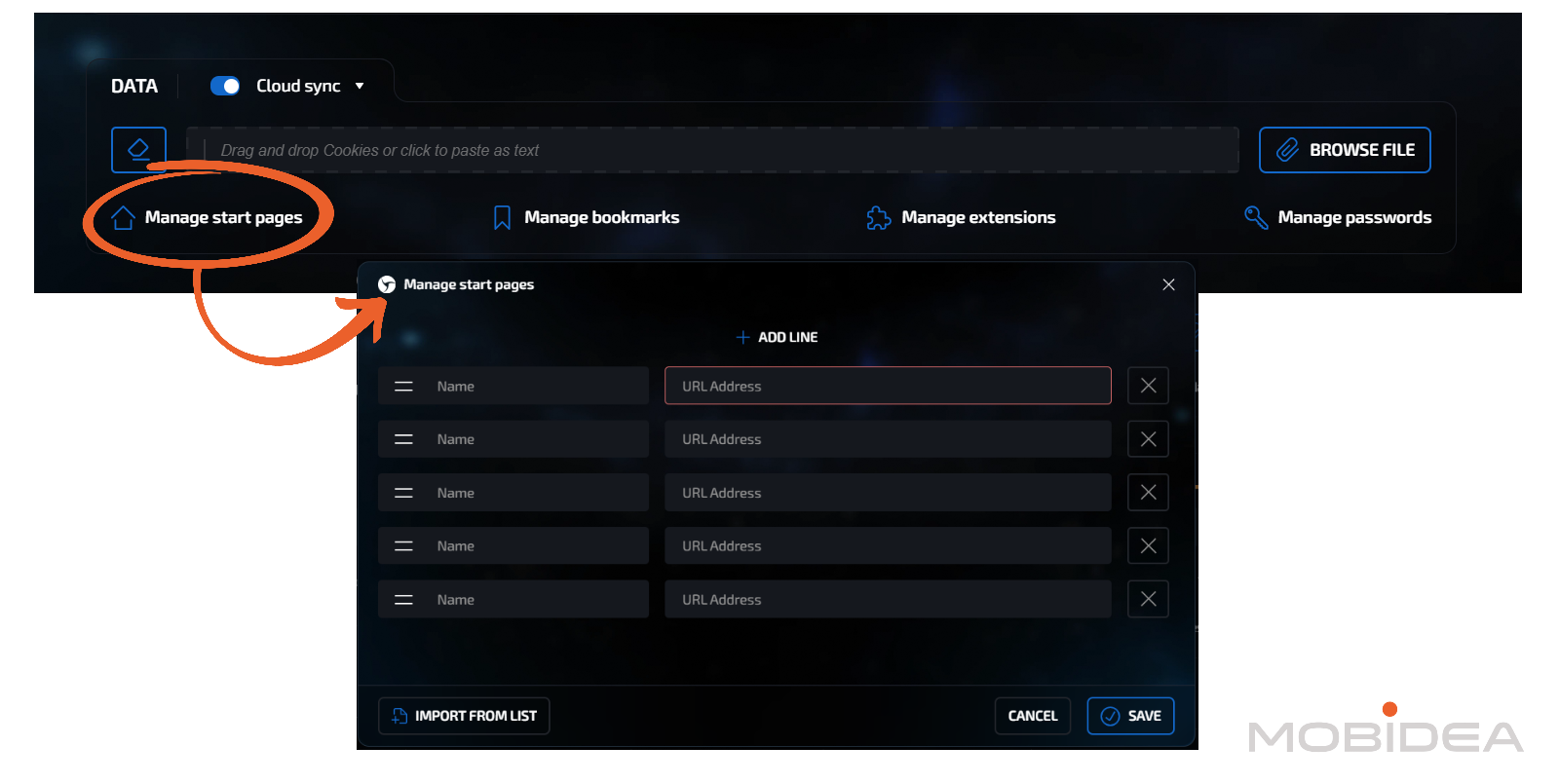The height and width of the screenshot is (784, 1559).
Task: Click Add Line to add a row
Action: [x=777, y=337]
